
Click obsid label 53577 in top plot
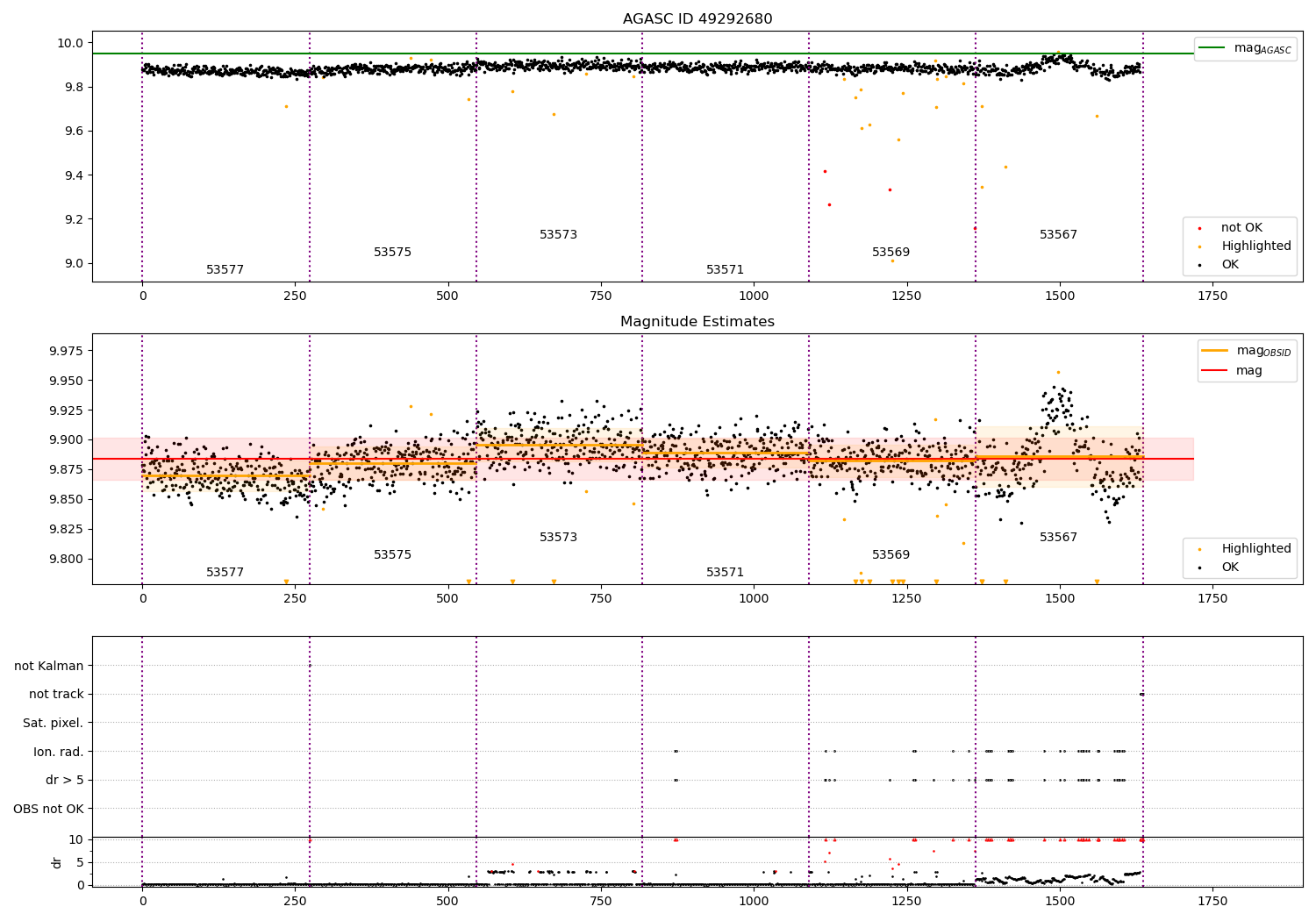click(x=225, y=270)
